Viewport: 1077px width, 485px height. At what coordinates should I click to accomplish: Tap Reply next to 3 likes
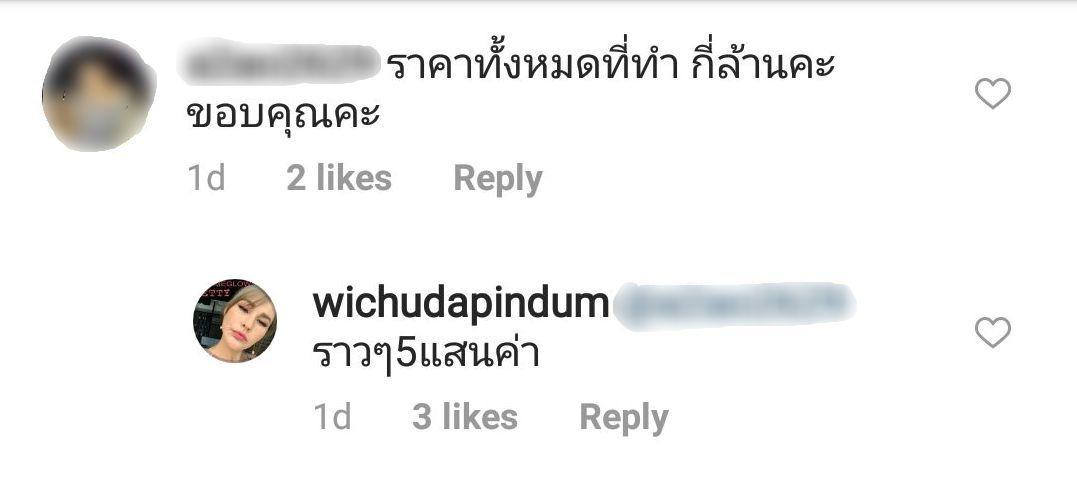coord(624,418)
